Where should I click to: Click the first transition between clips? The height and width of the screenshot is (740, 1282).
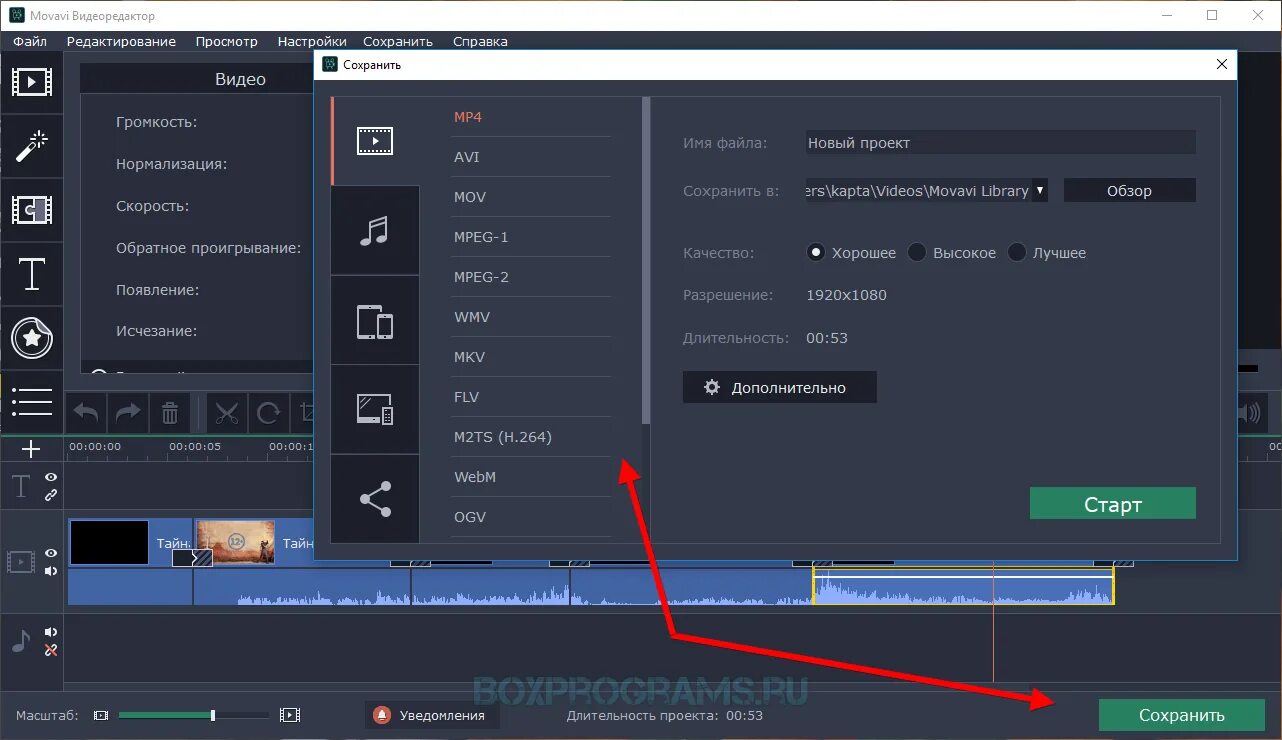coord(192,558)
